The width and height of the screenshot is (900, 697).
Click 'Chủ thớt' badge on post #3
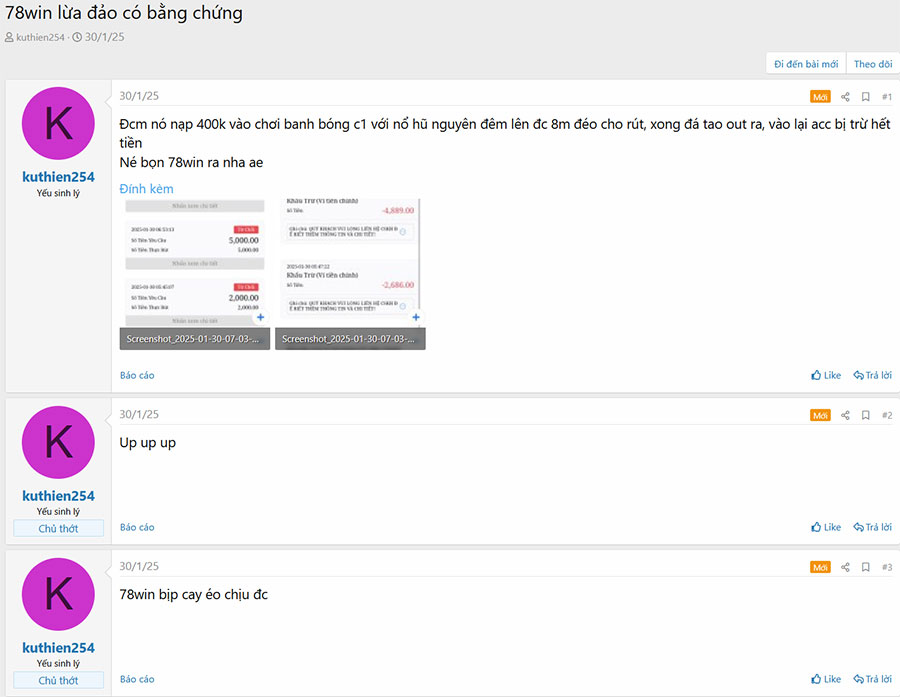[x=59, y=680]
